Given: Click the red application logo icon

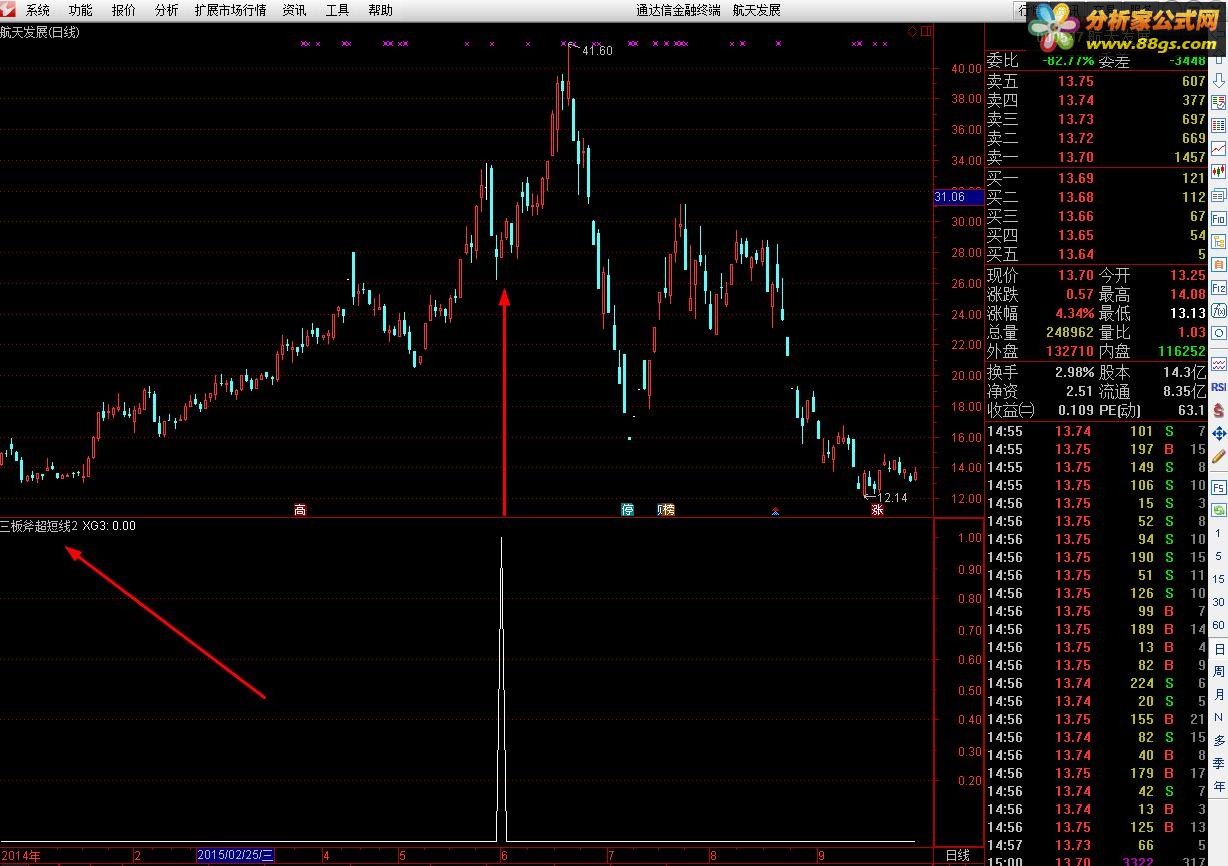Looking at the screenshot, I should click(9, 10).
